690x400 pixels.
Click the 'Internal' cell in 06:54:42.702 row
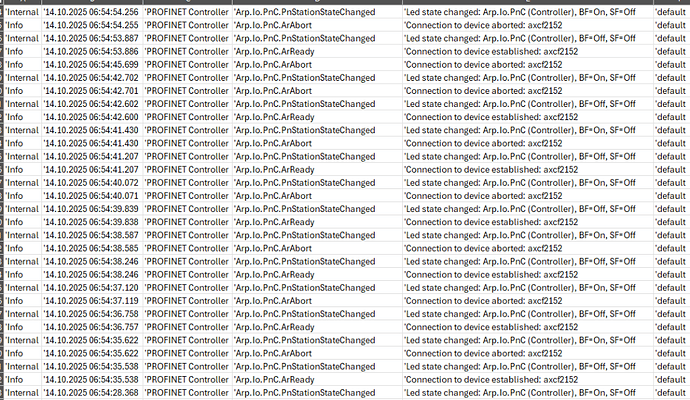coord(24,76)
